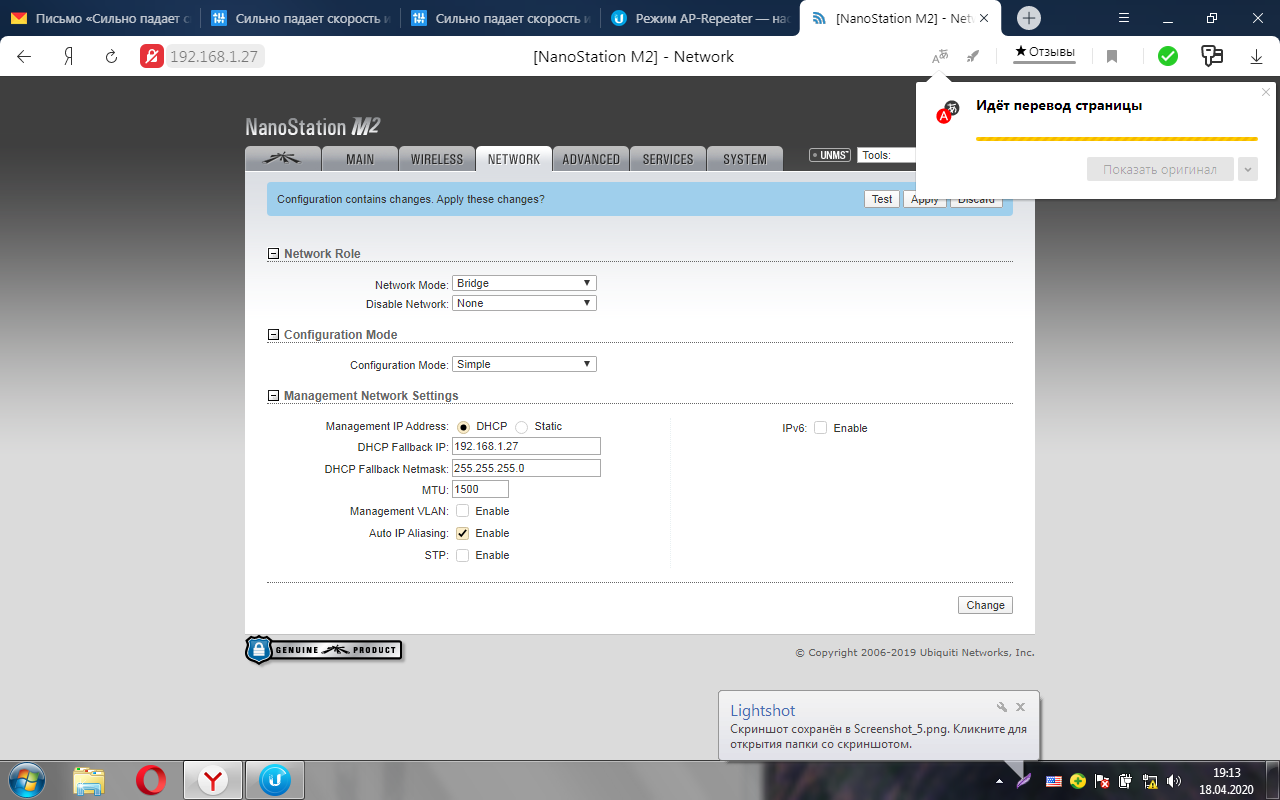The image size is (1280, 800).
Task: Enable the STP checkbox
Action: tap(462, 555)
